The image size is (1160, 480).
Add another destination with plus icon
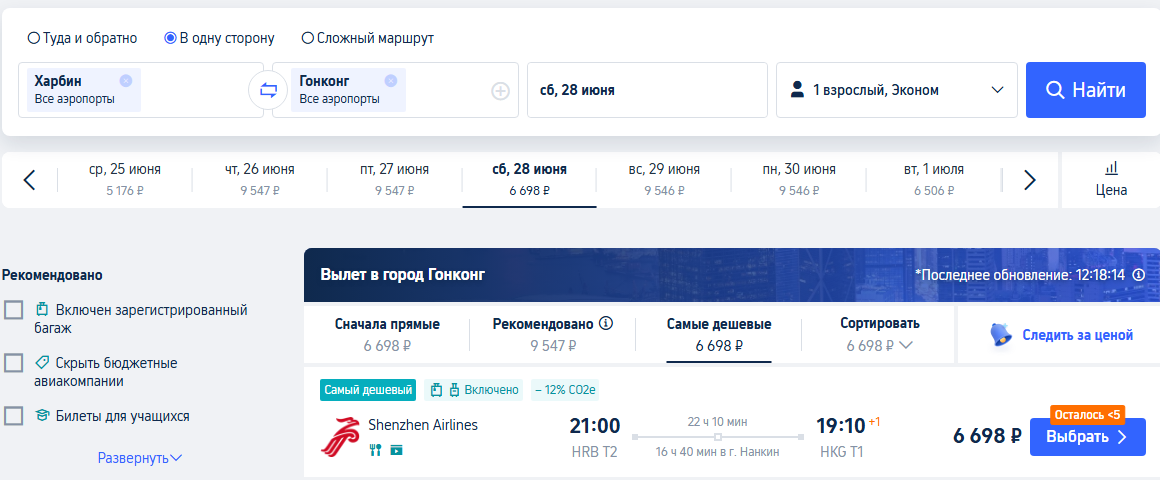click(501, 91)
